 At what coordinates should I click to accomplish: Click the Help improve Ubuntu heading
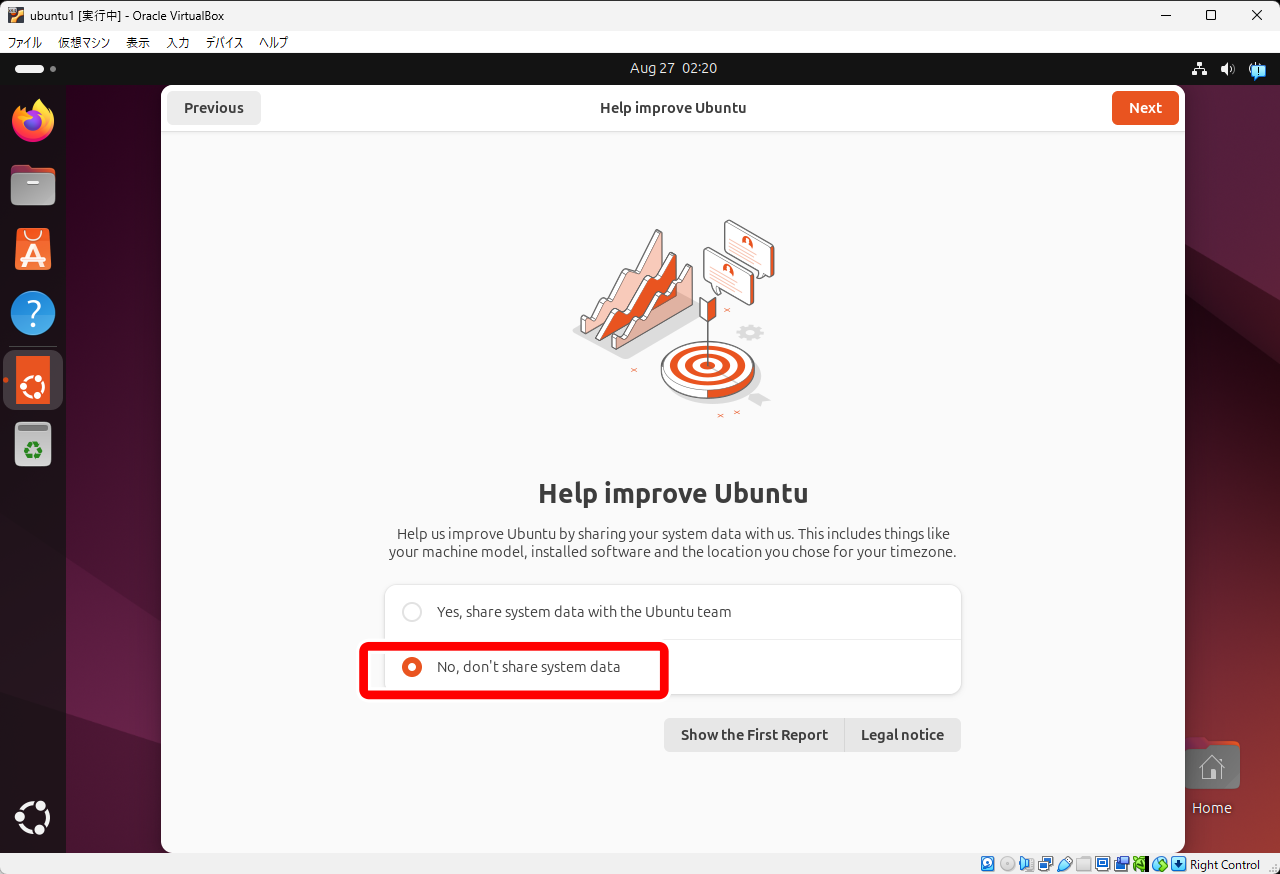[673, 494]
